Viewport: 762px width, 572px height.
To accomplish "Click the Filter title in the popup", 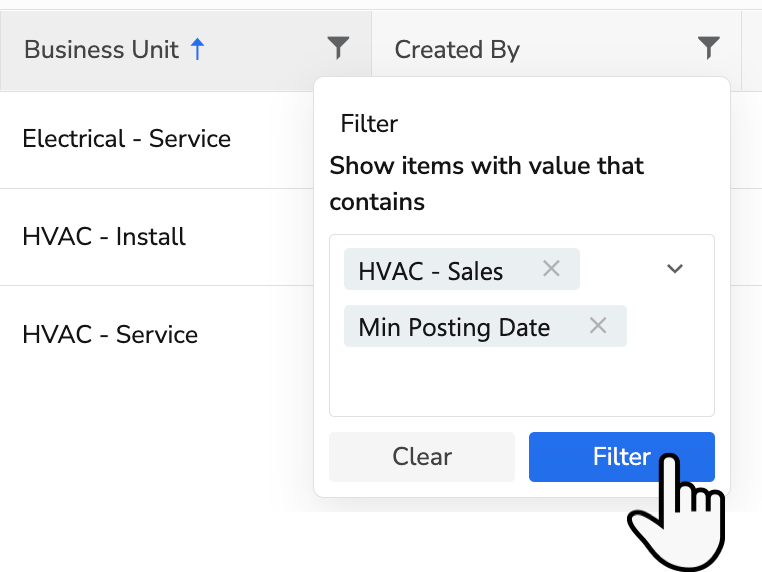I will [x=369, y=124].
